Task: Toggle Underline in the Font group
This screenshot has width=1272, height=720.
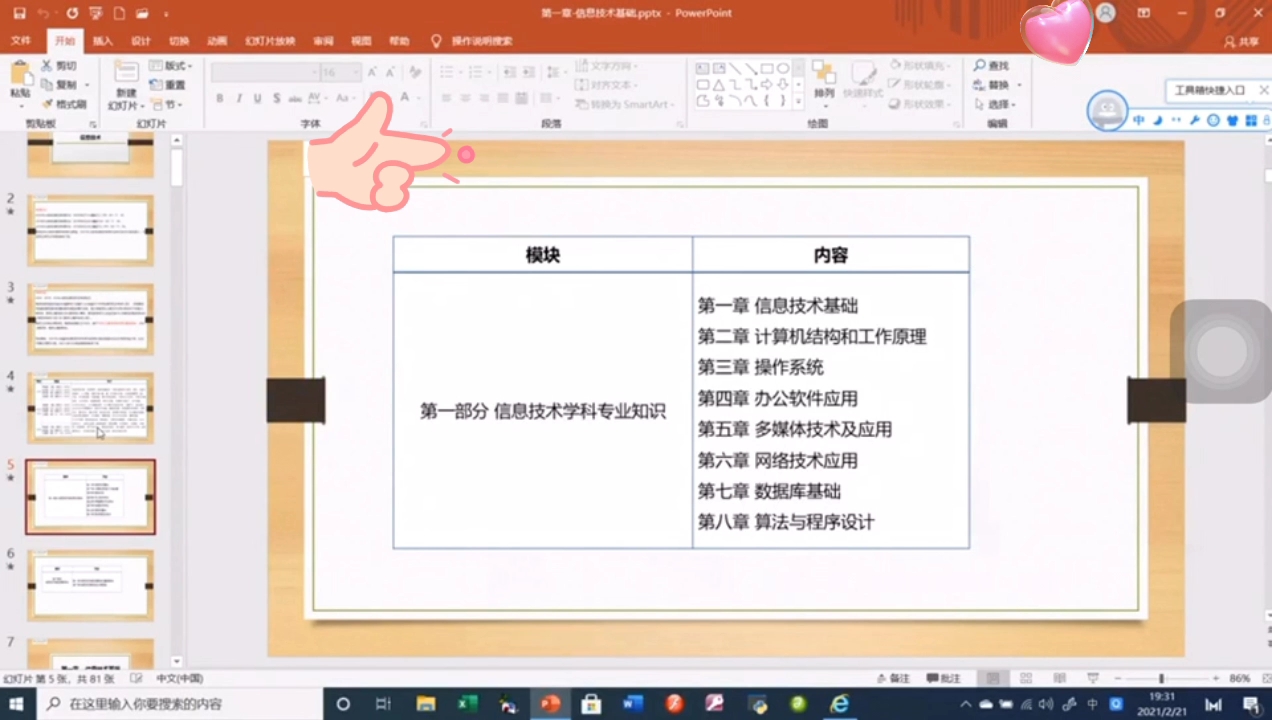Action: [258, 97]
